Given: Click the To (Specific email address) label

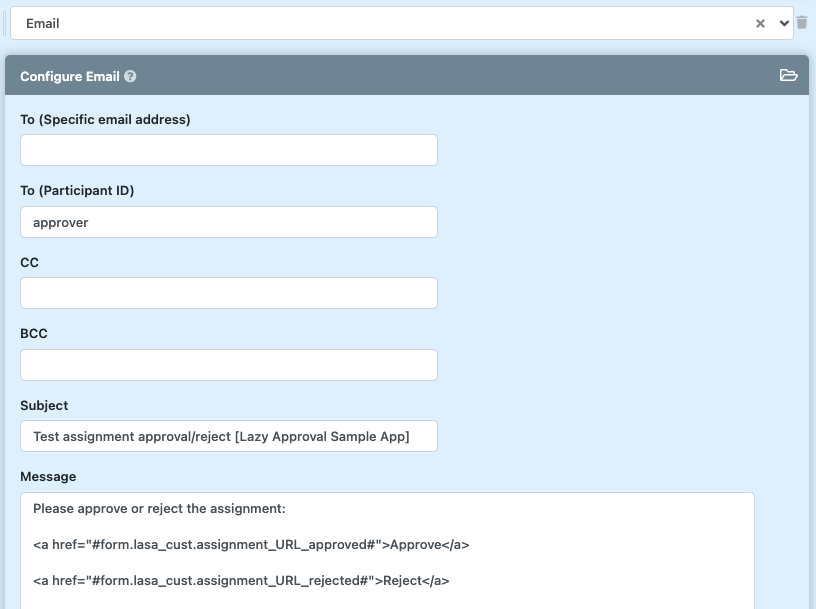Looking at the screenshot, I should (x=105, y=119).
